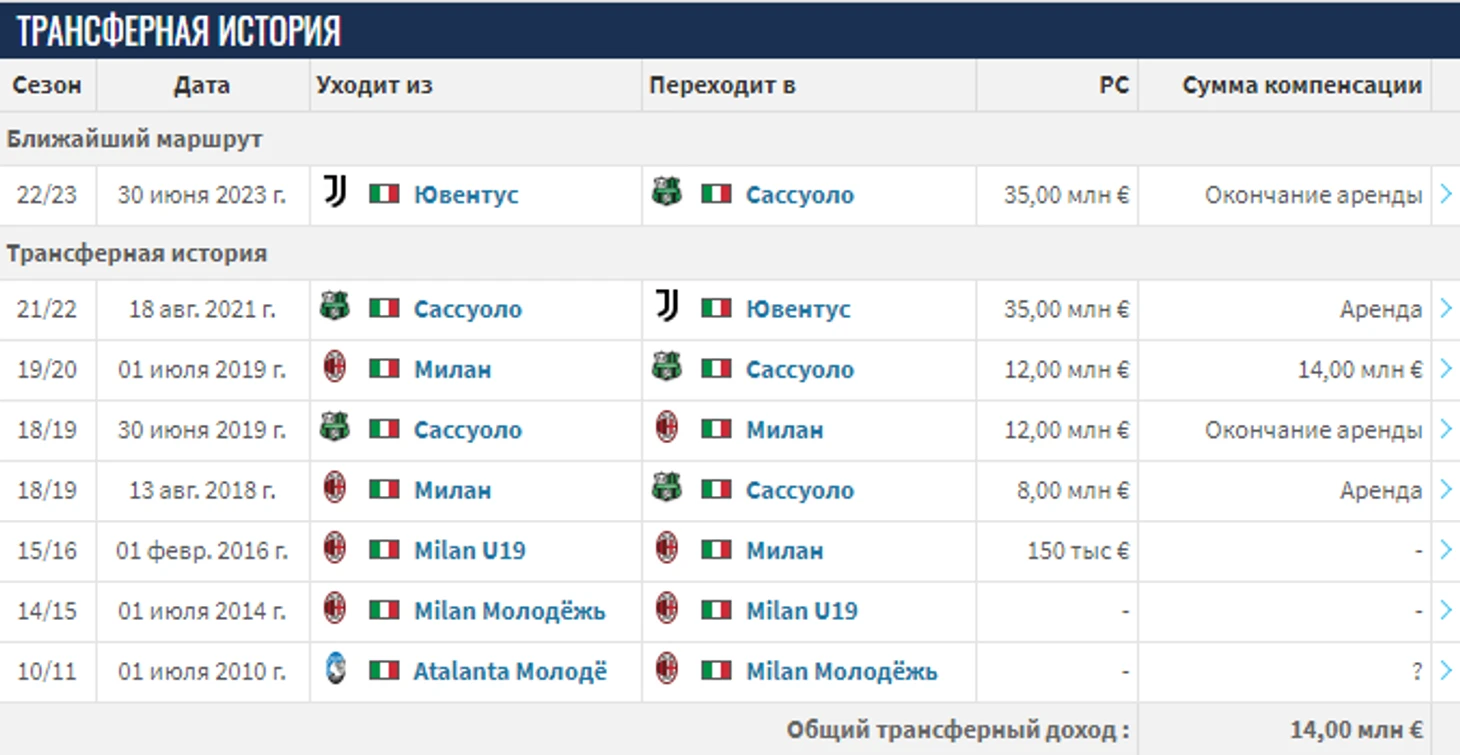The image size is (1460, 755).
Task: Click the Сезон column header
Action: coord(47,86)
